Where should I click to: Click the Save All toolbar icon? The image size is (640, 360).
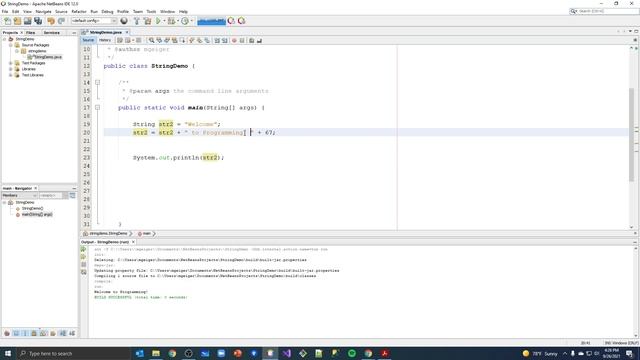click(38, 21)
